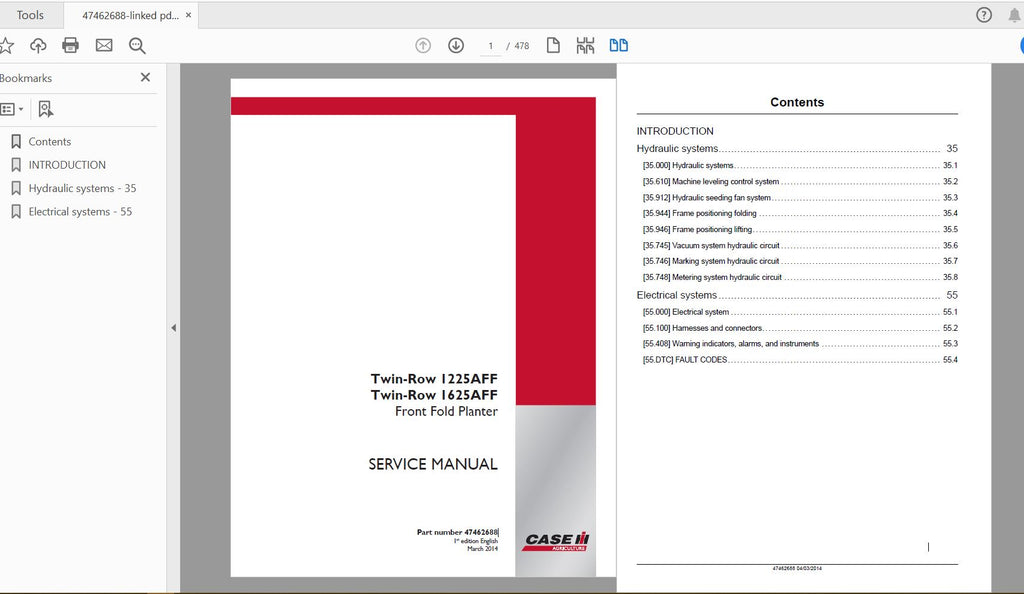Open [35.745] Vacuum system hydraulic circuit
Screen dimensions: 1024x594
click(x=800, y=245)
